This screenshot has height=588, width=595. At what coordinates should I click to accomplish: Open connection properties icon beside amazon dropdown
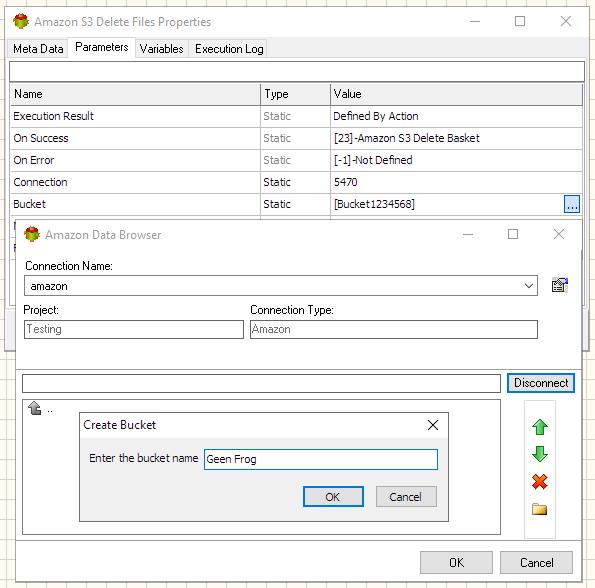[x=560, y=285]
